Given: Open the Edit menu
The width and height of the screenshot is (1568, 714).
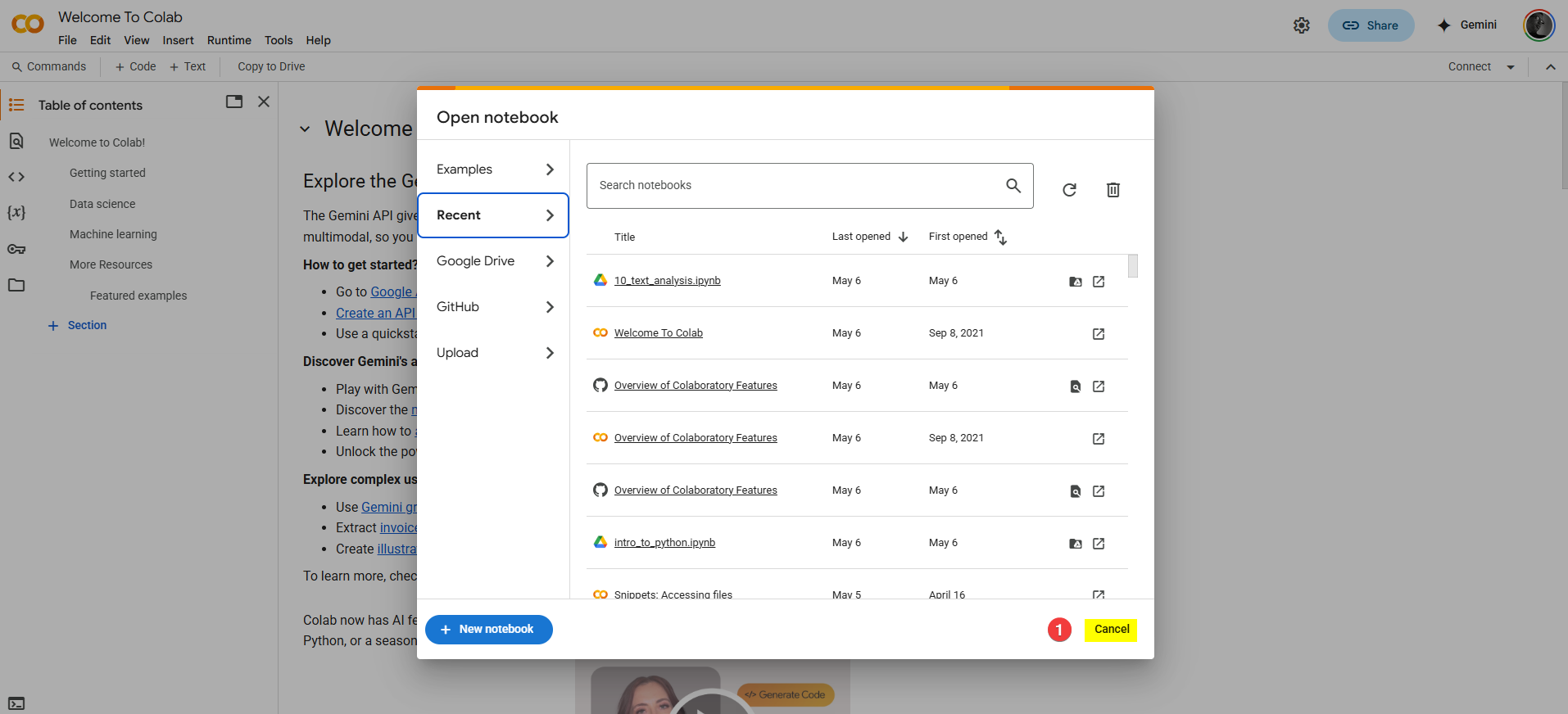Looking at the screenshot, I should pyautogui.click(x=100, y=40).
